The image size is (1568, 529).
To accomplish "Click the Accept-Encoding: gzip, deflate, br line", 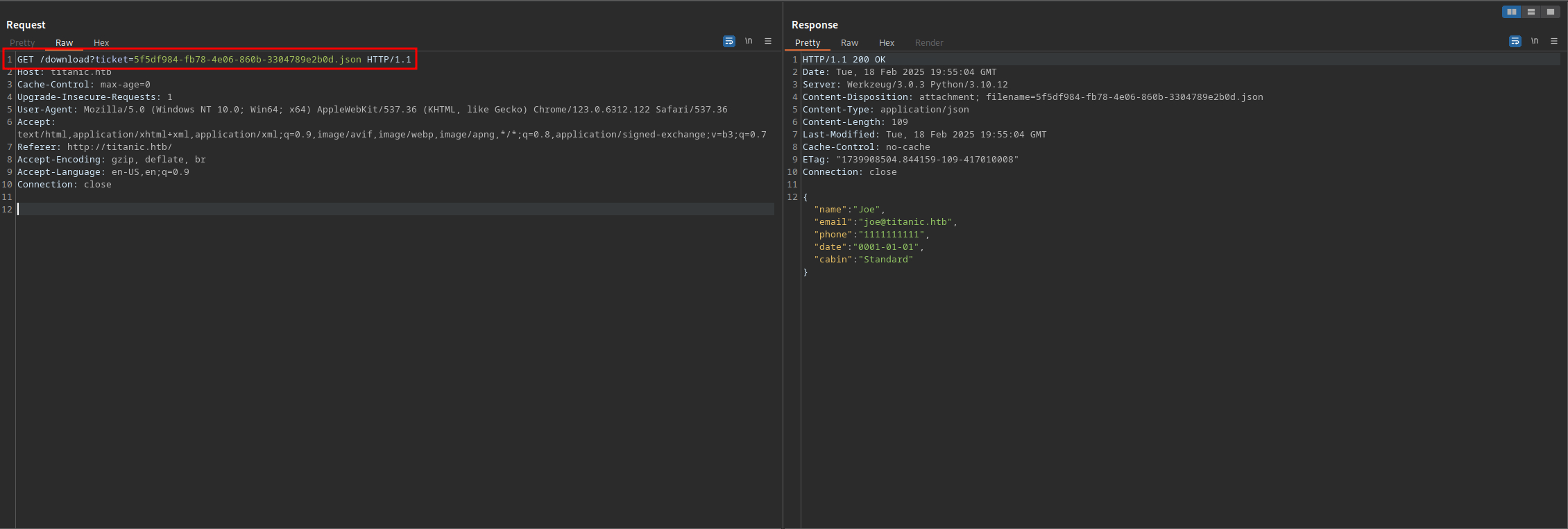I will [112, 160].
